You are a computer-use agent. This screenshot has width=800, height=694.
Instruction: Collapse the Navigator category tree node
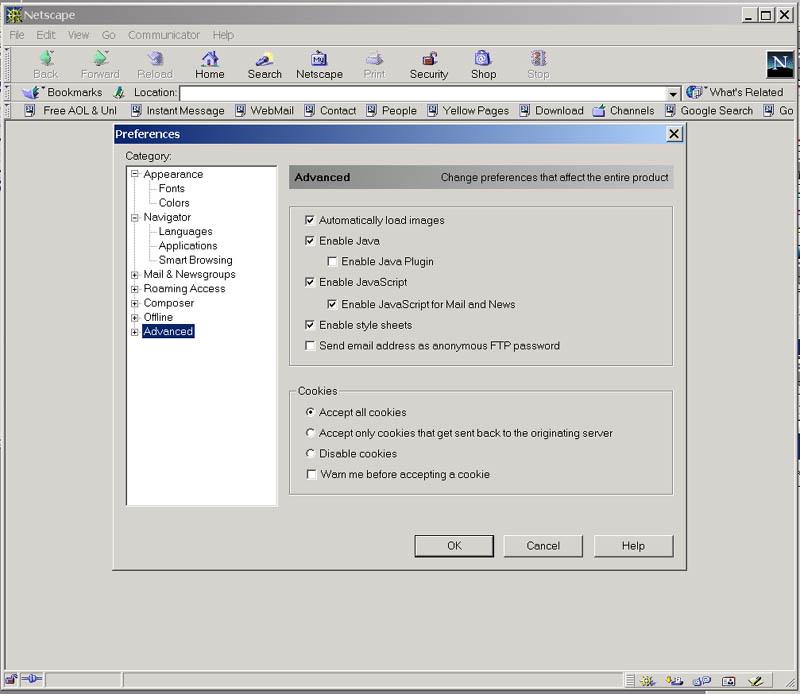pyautogui.click(x=135, y=217)
